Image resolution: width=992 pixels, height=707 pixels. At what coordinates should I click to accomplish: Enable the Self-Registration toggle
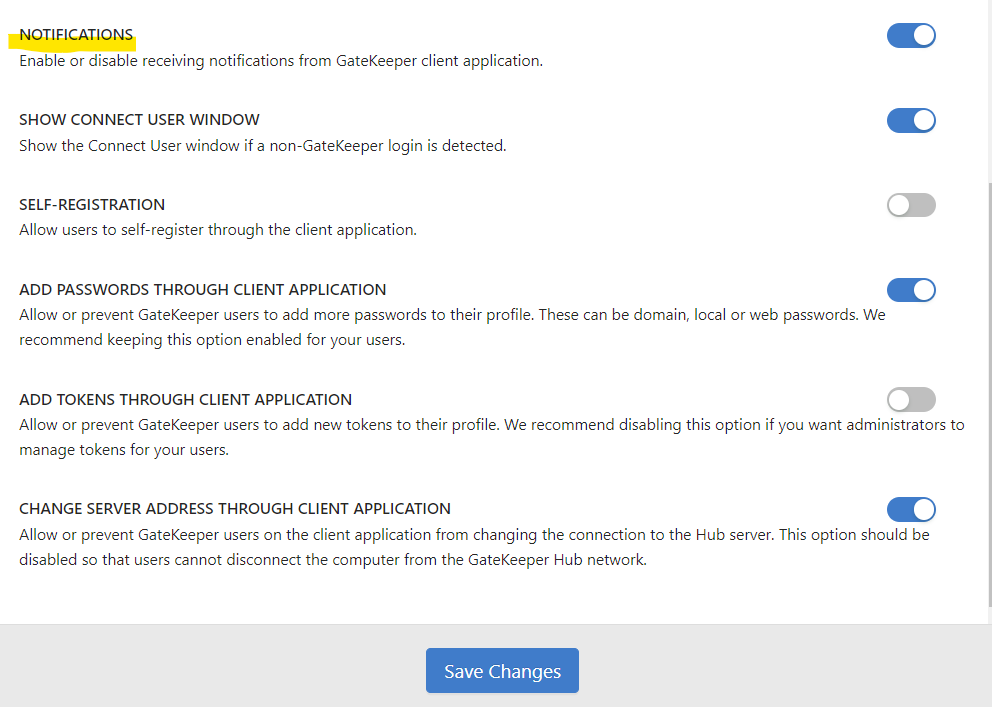(910, 204)
